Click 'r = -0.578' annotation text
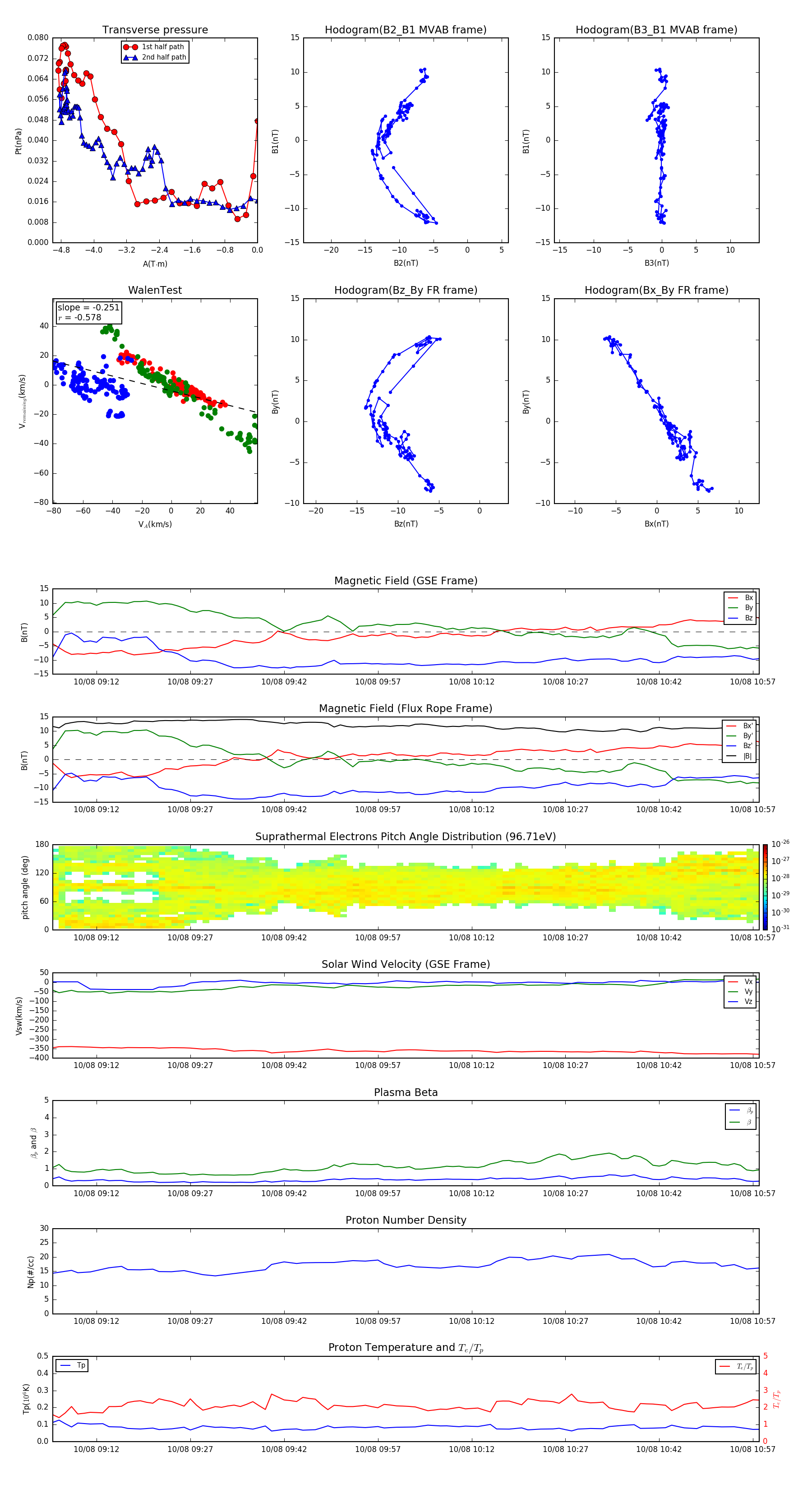The height and width of the screenshot is (1489, 812). (80, 317)
